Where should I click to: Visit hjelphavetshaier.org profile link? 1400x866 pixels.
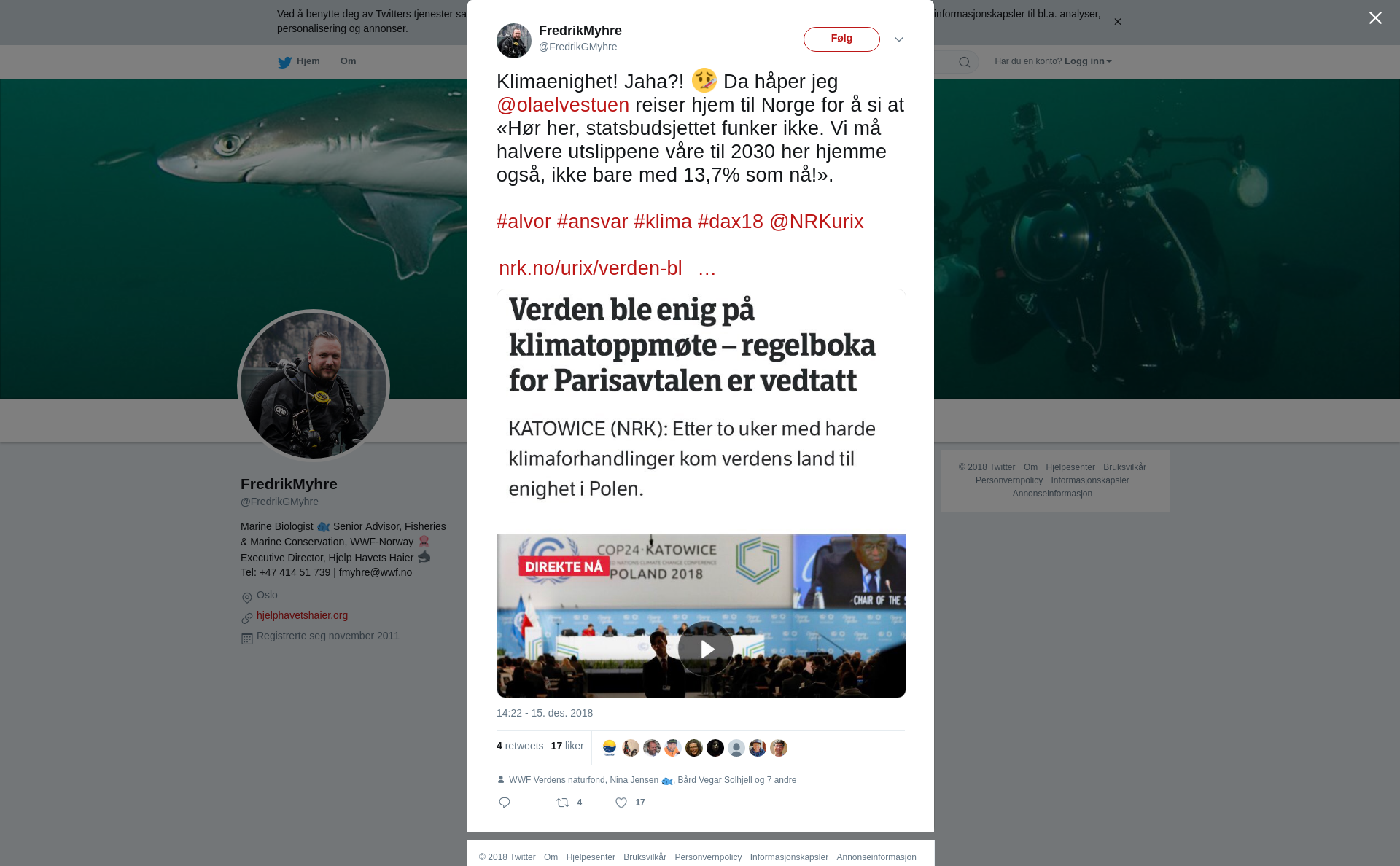point(302,615)
